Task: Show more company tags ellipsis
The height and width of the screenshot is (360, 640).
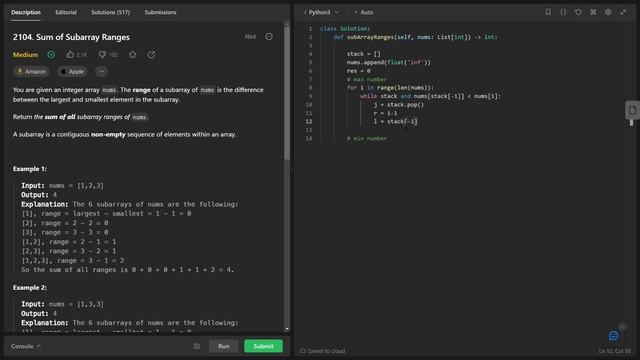Action: pyautogui.click(x=101, y=71)
